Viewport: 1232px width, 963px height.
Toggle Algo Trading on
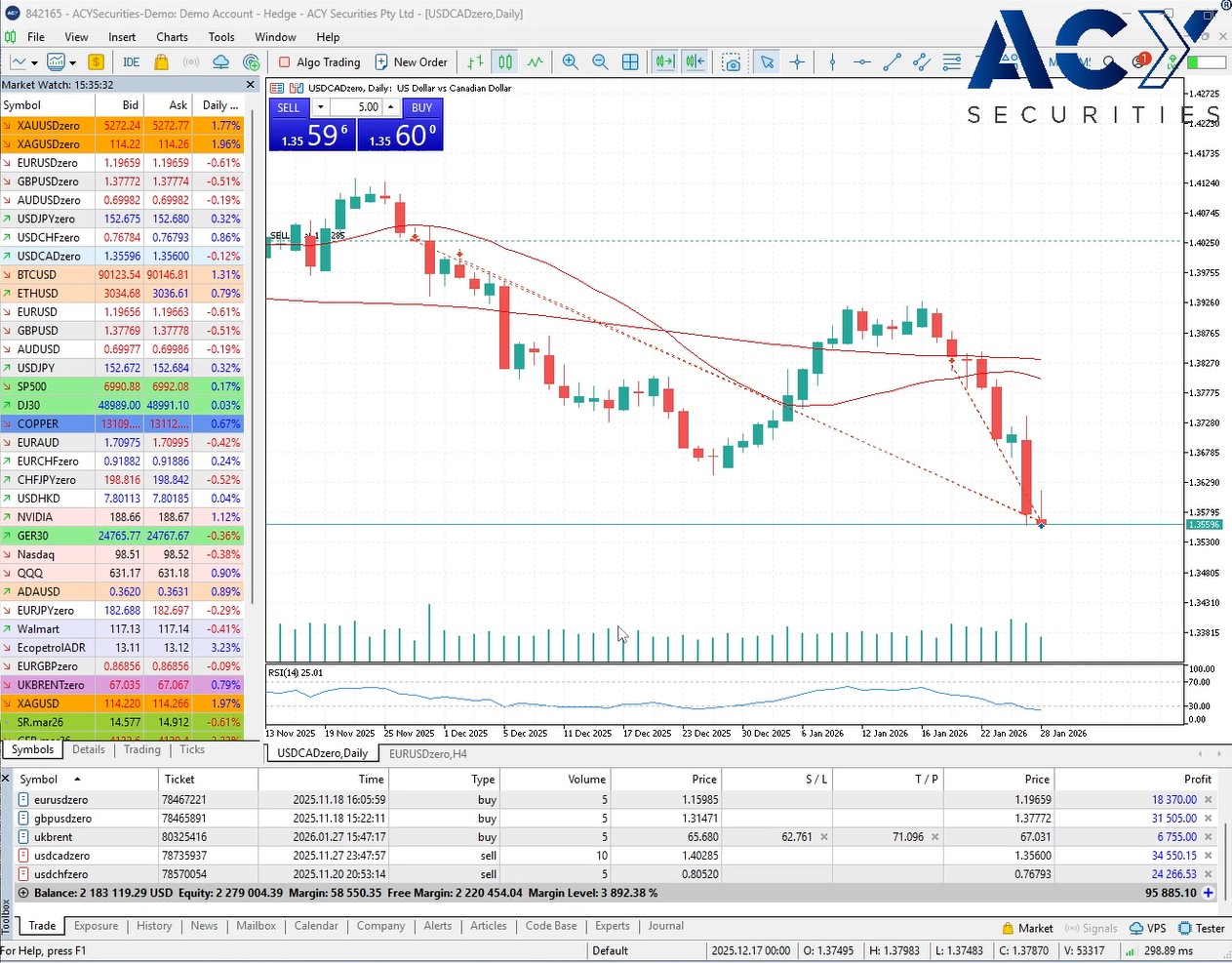319,62
